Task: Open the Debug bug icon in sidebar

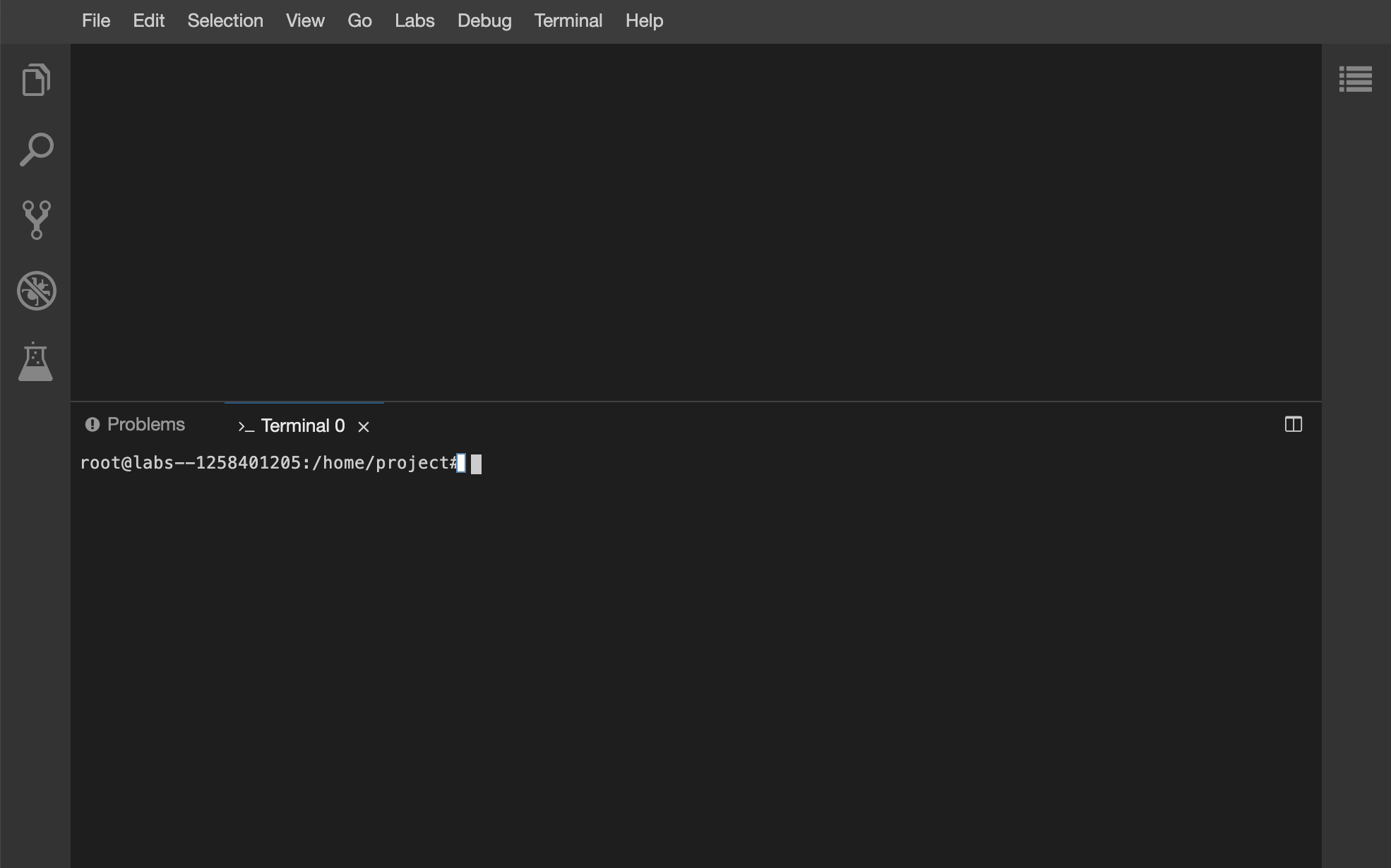Action: click(x=36, y=290)
